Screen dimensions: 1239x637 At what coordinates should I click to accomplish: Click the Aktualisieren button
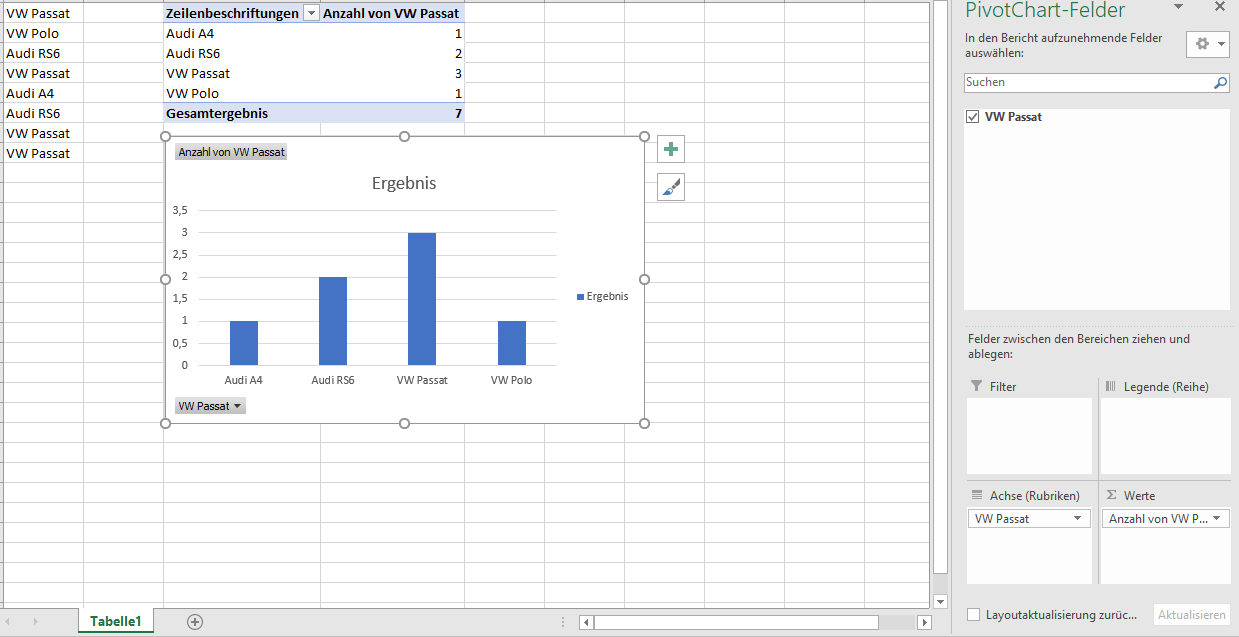point(1192,615)
